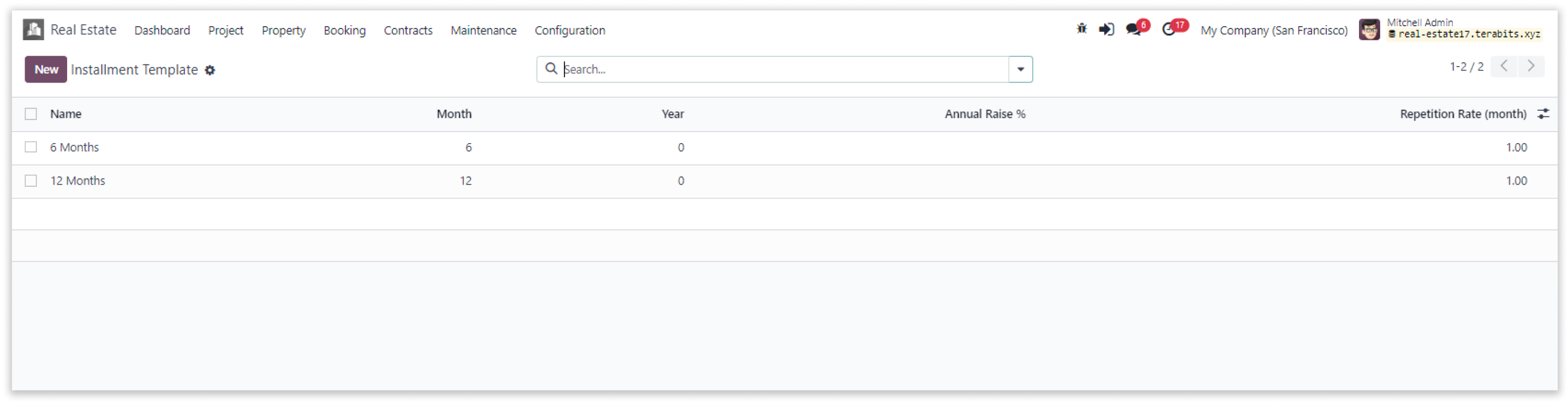The image size is (1568, 403).
Task: Open the Maintenance menu
Action: pos(484,30)
